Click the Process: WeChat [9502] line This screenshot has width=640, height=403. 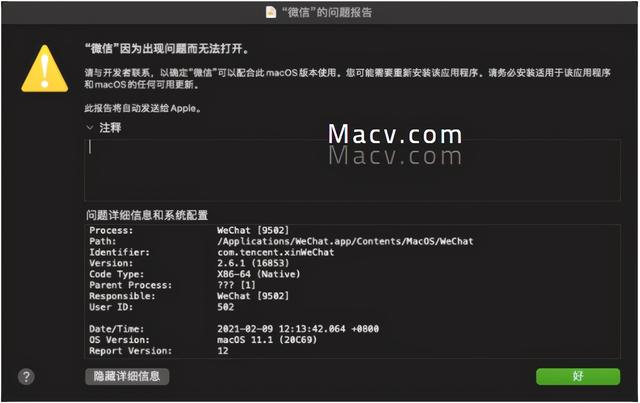tap(189, 230)
